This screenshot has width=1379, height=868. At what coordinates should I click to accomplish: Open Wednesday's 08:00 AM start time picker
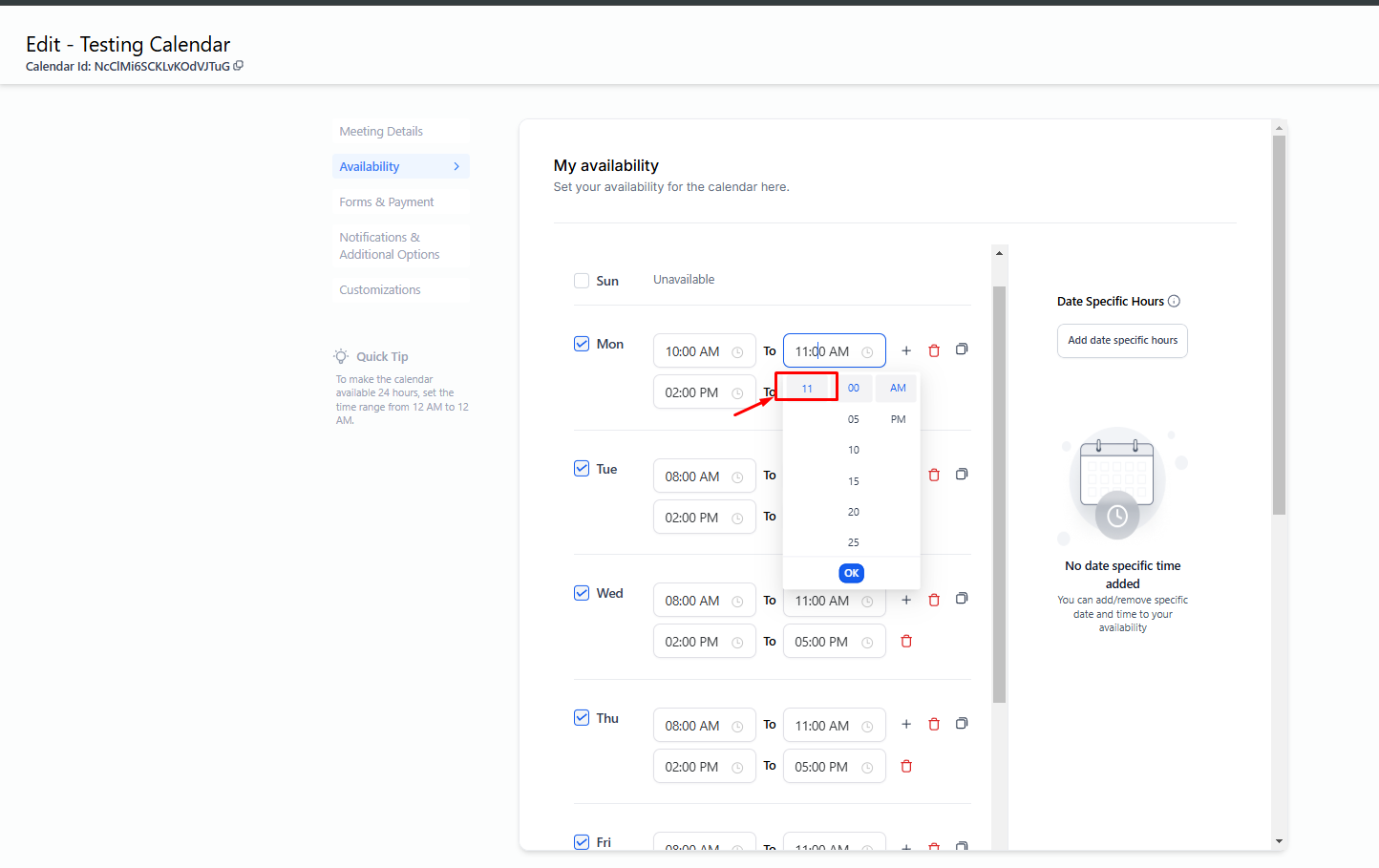[703, 601]
